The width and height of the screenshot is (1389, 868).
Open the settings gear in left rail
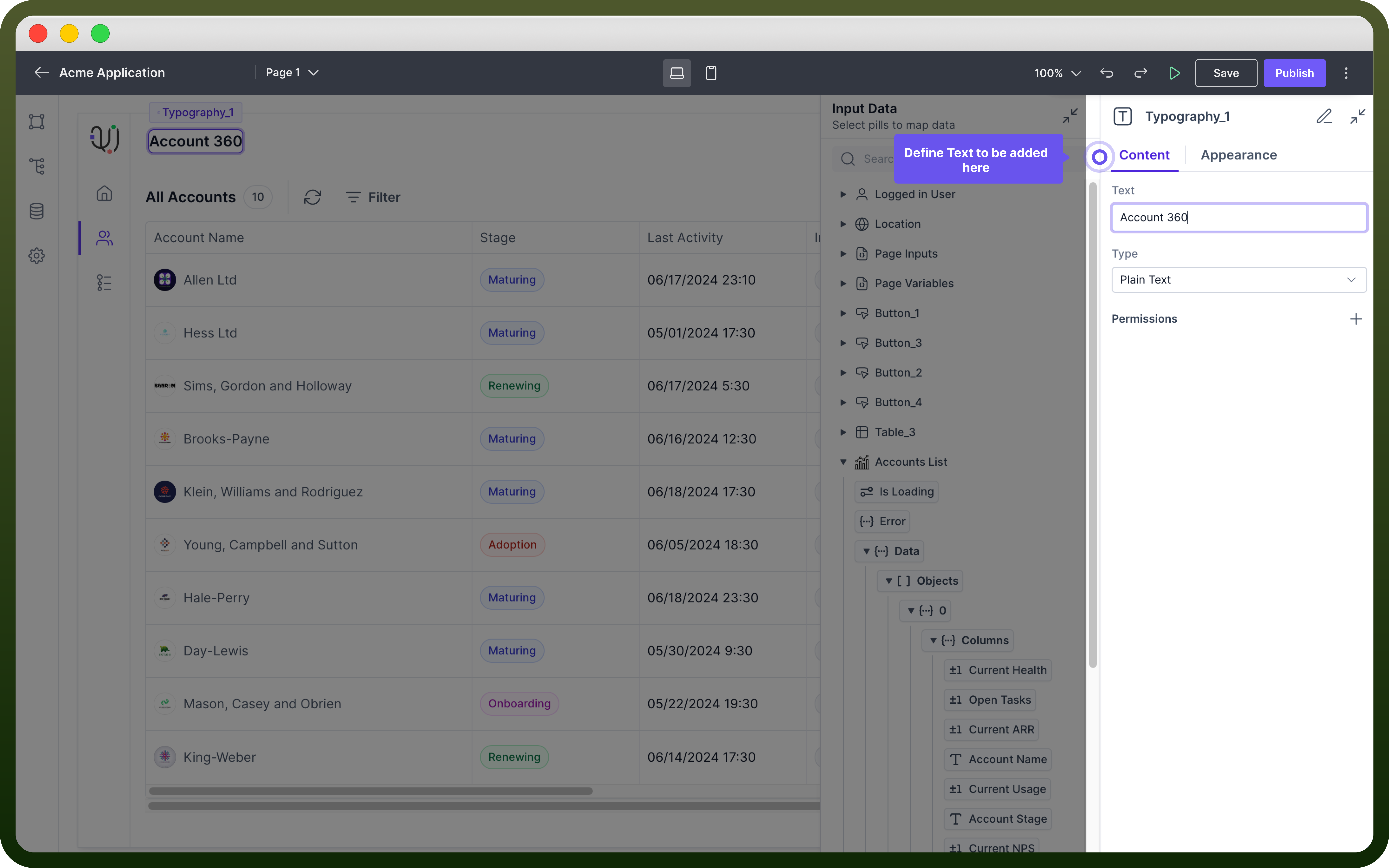click(37, 255)
